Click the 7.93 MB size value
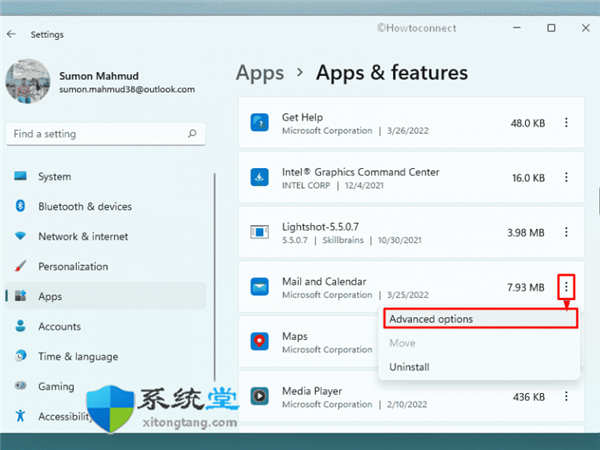 click(526, 287)
